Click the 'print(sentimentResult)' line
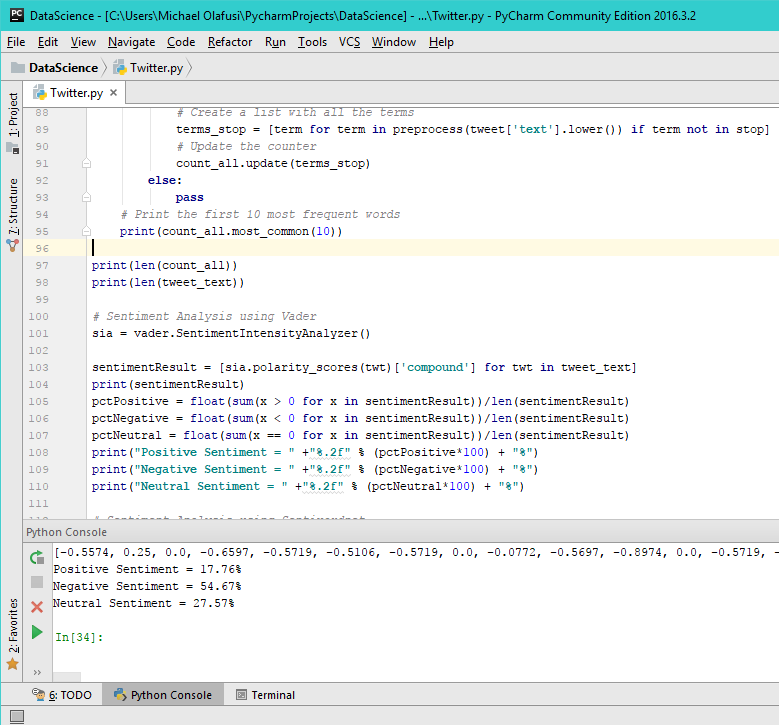This screenshot has height=725, width=779. coord(168,384)
